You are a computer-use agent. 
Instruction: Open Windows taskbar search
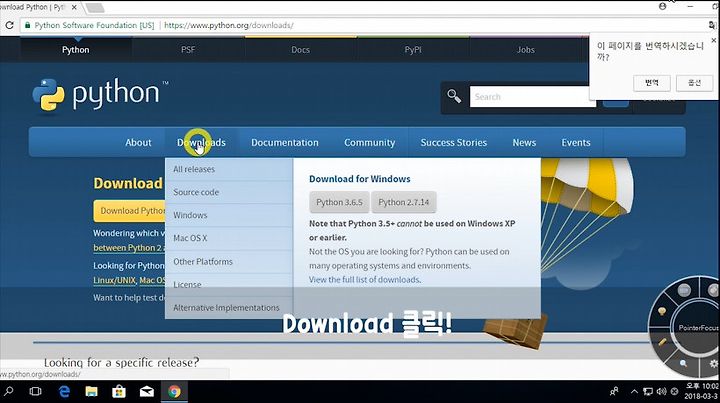(9, 391)
